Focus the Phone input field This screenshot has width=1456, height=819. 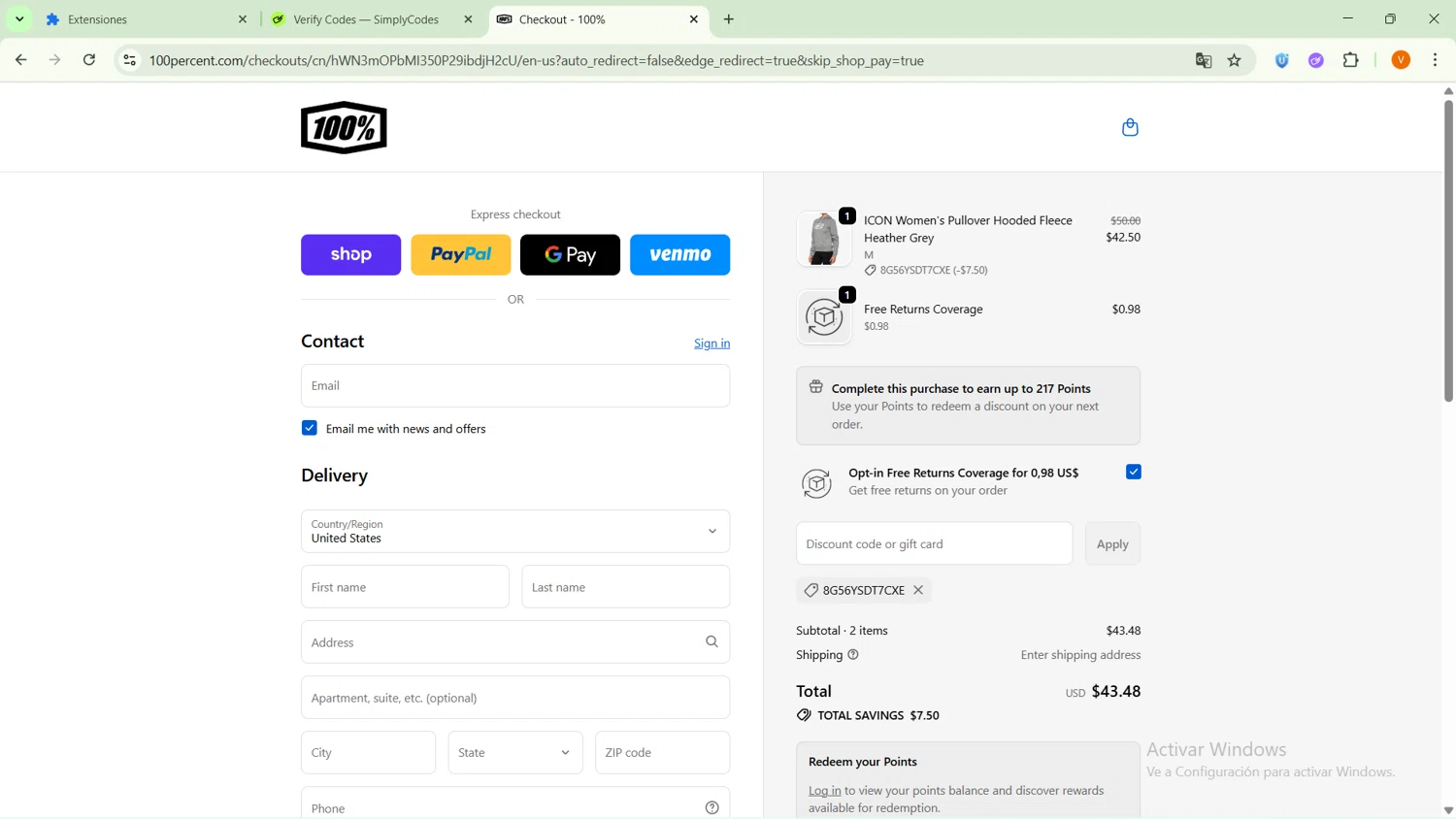click(515, 803)
